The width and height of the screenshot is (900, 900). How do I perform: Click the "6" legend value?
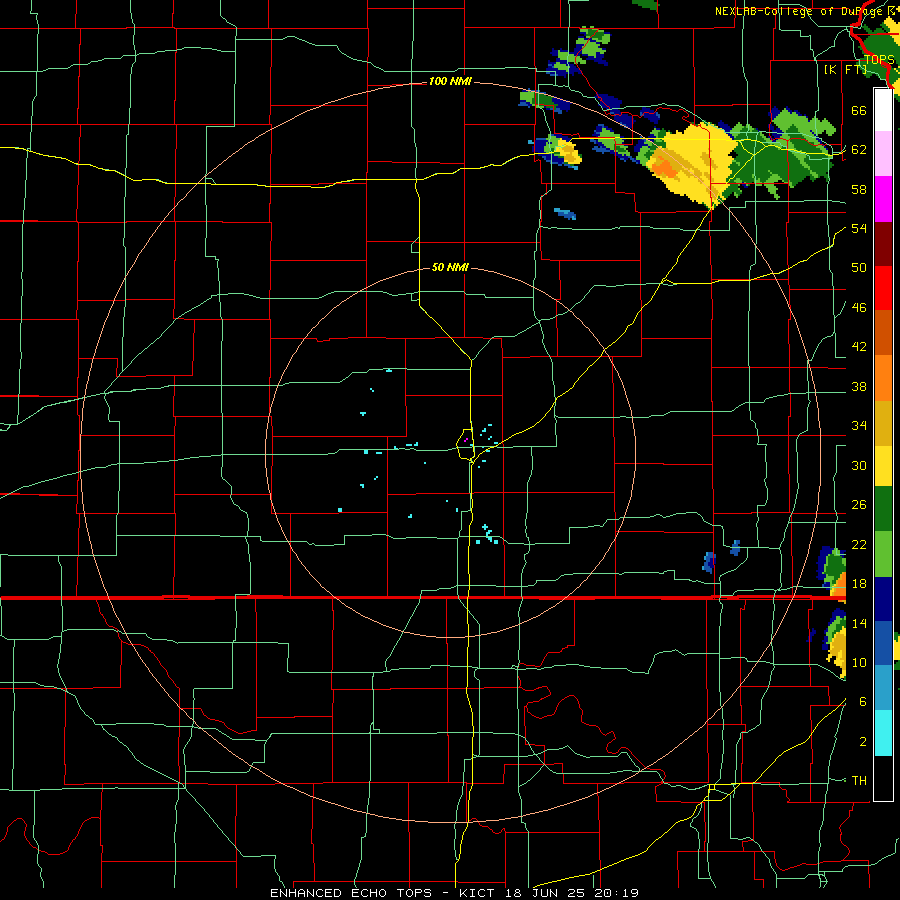863,702
